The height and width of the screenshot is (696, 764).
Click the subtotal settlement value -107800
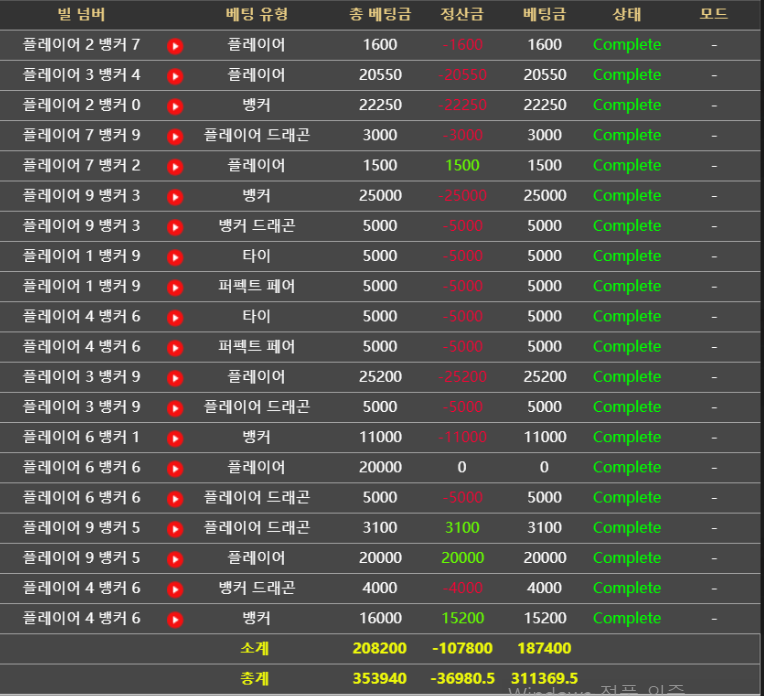click(x=462, y=649)
